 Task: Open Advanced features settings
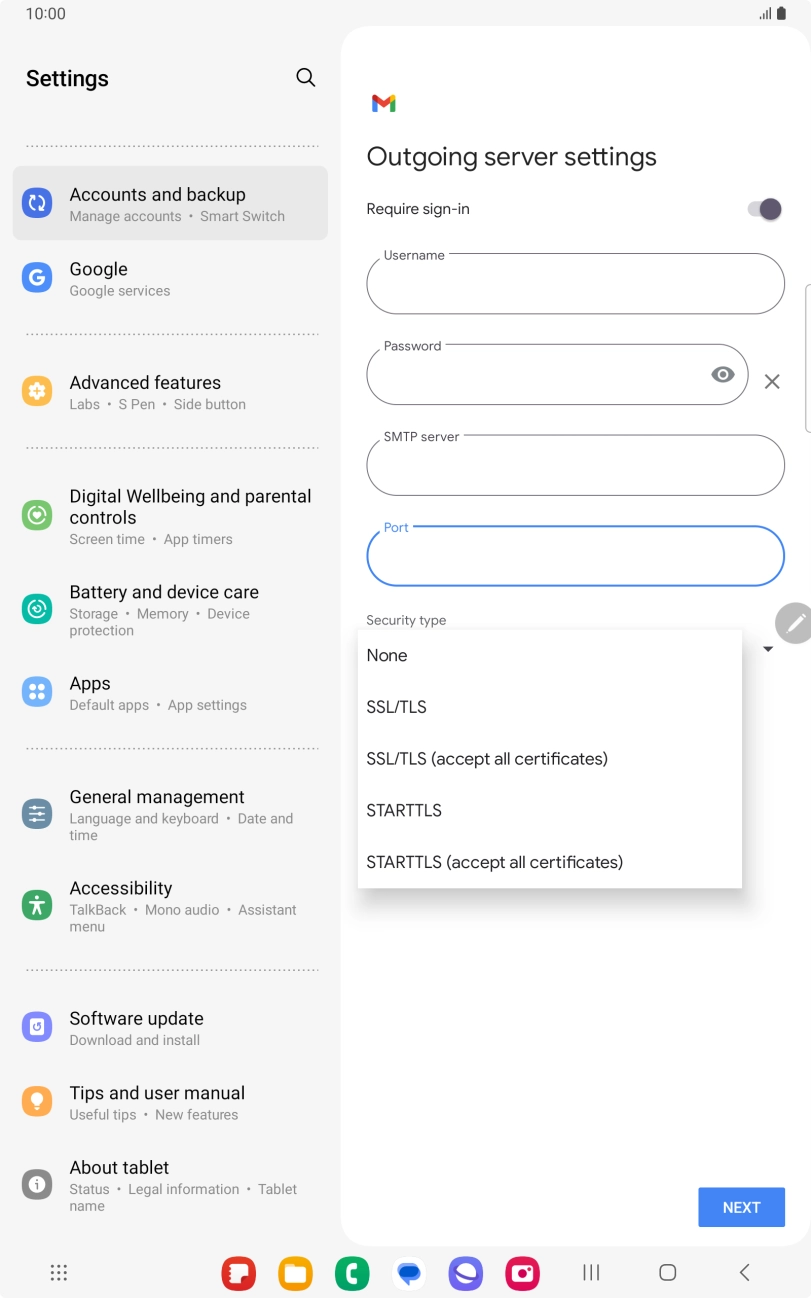(x=170, y=392)
